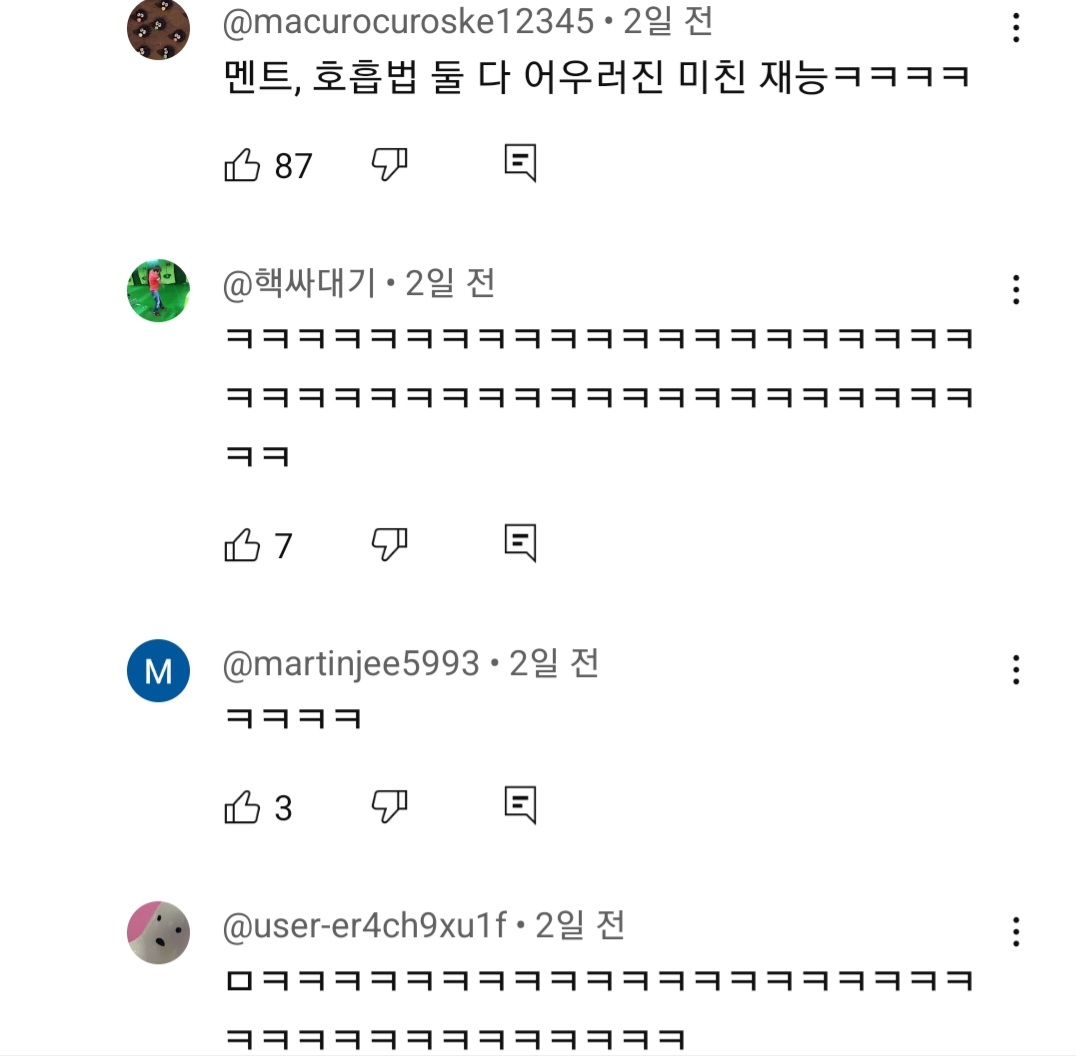Screen dimensions: 1076x1056
Task: Dislike the comment by @macurocuroske12345
Action: click(x=389, y=164)
